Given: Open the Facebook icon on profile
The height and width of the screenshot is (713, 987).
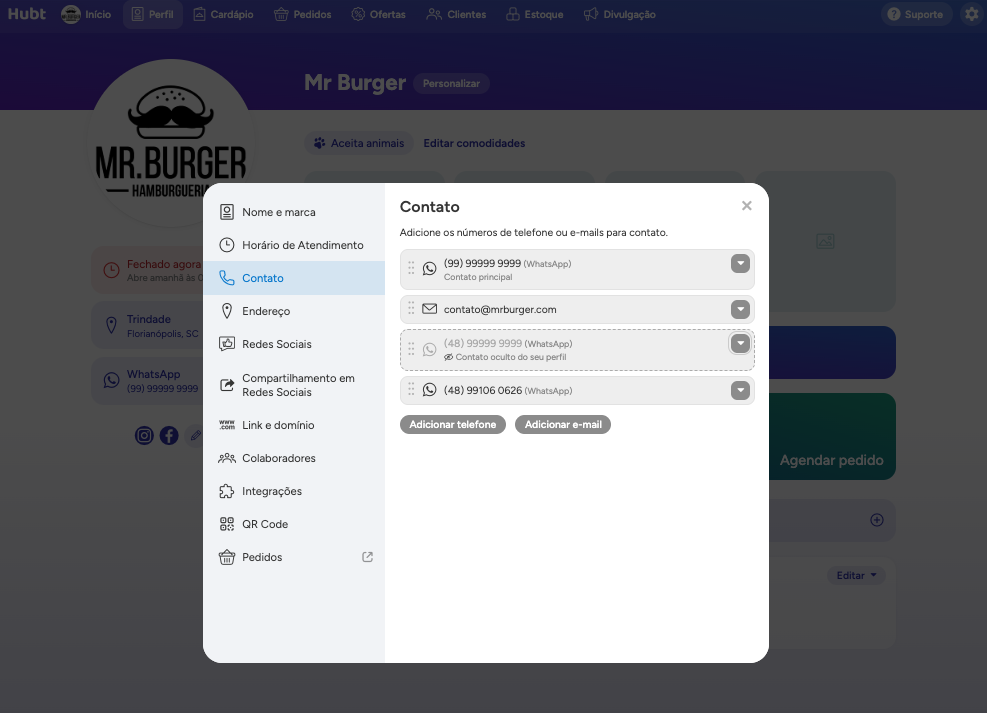Looking at the screenshot, I should pos(169,435).
